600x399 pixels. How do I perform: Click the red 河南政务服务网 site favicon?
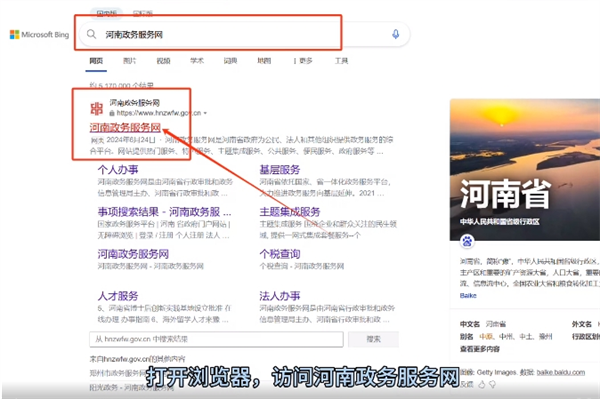click(96, 108)
